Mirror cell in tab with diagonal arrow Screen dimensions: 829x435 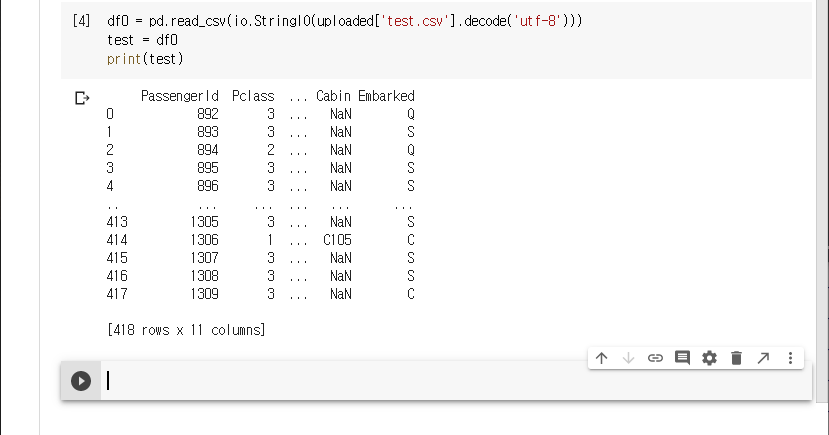(763, 358)
